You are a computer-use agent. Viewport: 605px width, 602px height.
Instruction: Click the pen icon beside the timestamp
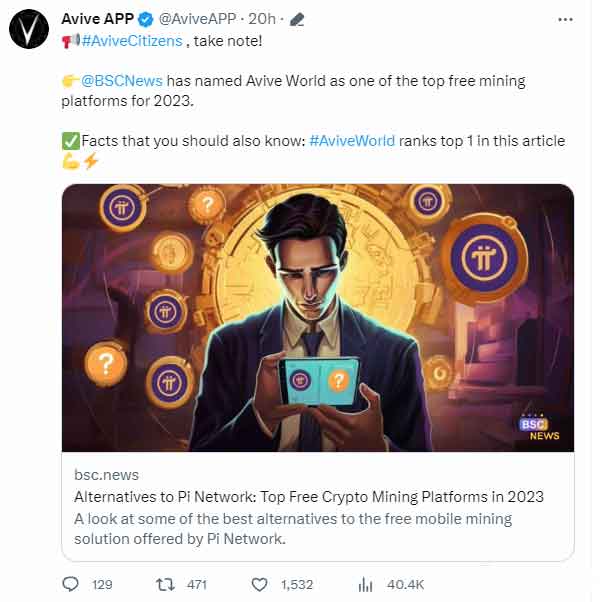[x=297, y=19]
